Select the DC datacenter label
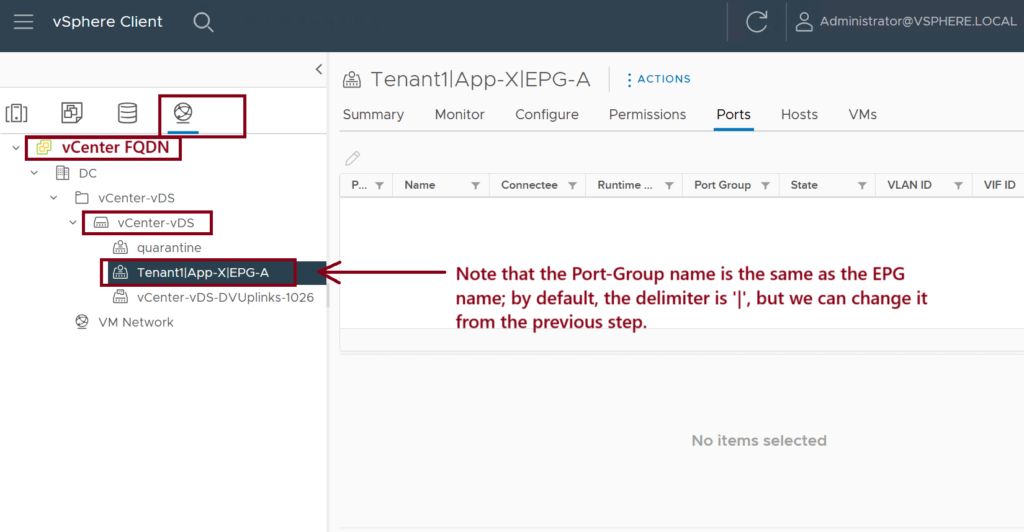1024x532 pixels. point(88,174)
